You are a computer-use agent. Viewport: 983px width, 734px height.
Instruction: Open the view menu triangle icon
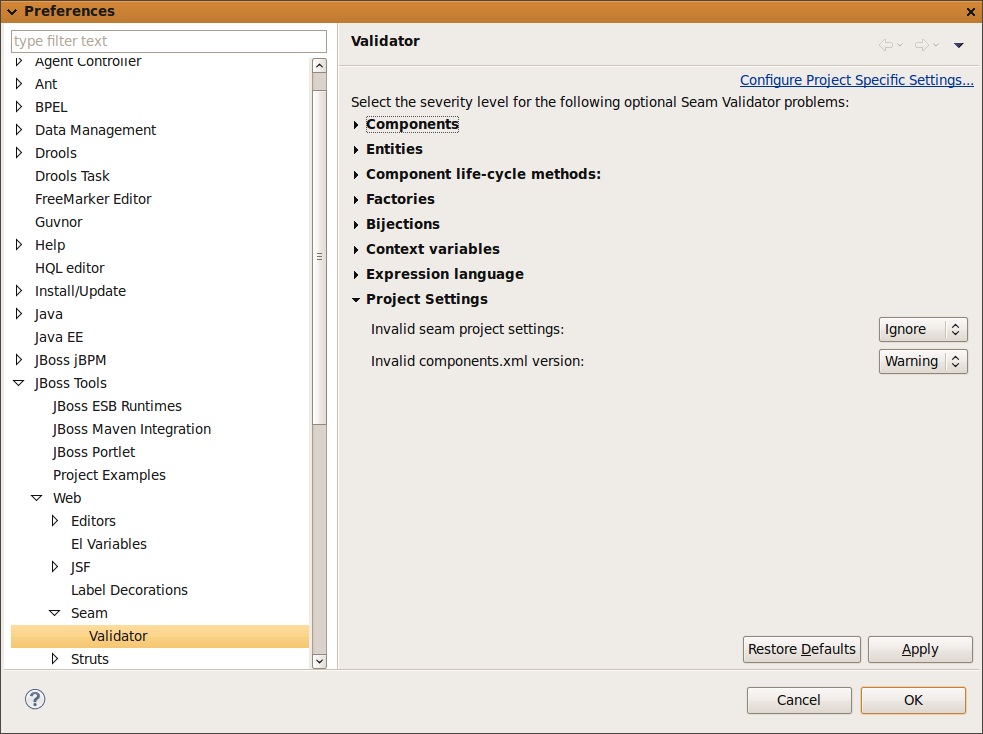coord(958,45)
